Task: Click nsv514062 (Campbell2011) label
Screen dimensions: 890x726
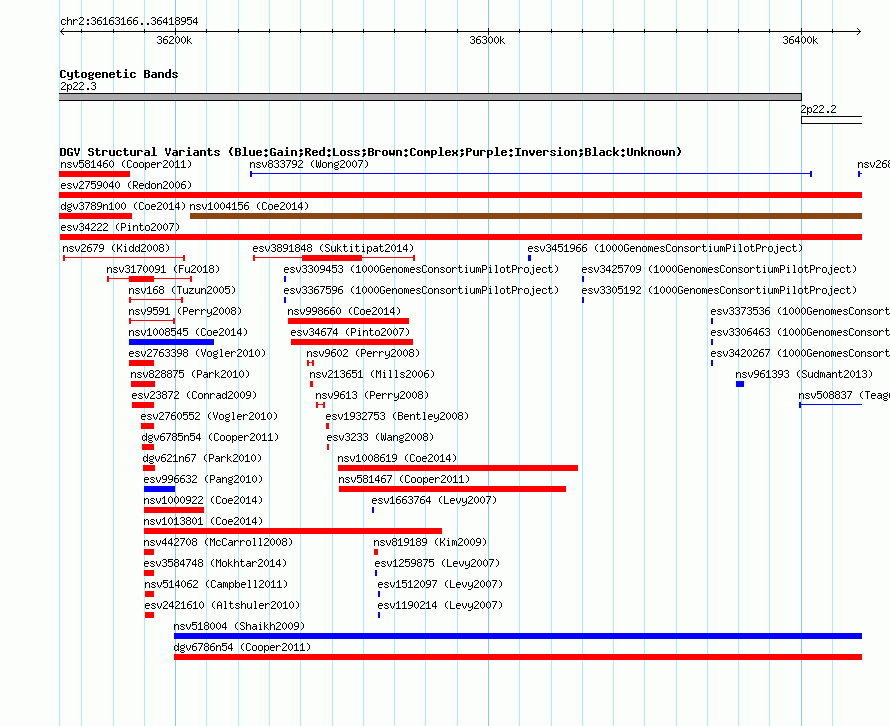Action: click(216, 585)
